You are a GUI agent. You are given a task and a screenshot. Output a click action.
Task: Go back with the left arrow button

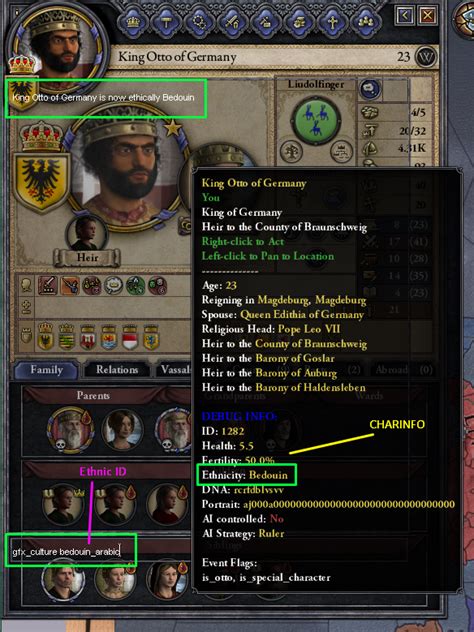coord(405,16)
